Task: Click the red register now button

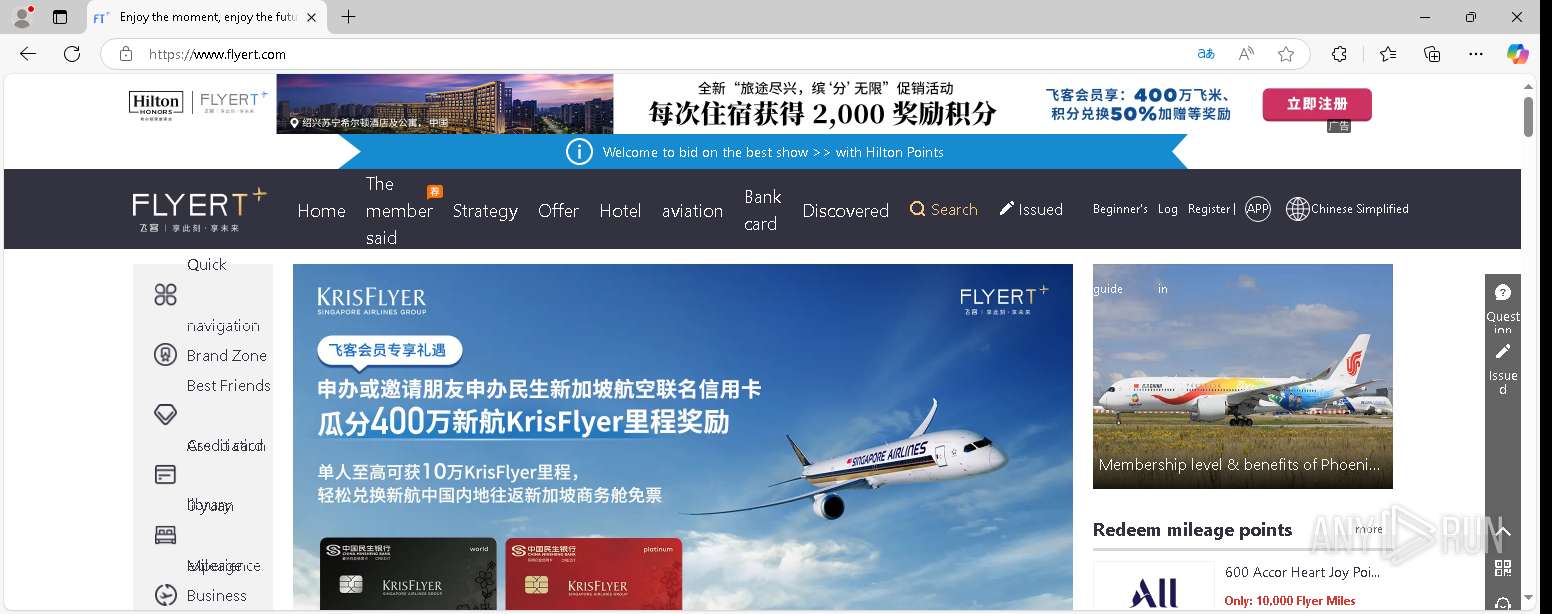Action: click(1317, 104)
